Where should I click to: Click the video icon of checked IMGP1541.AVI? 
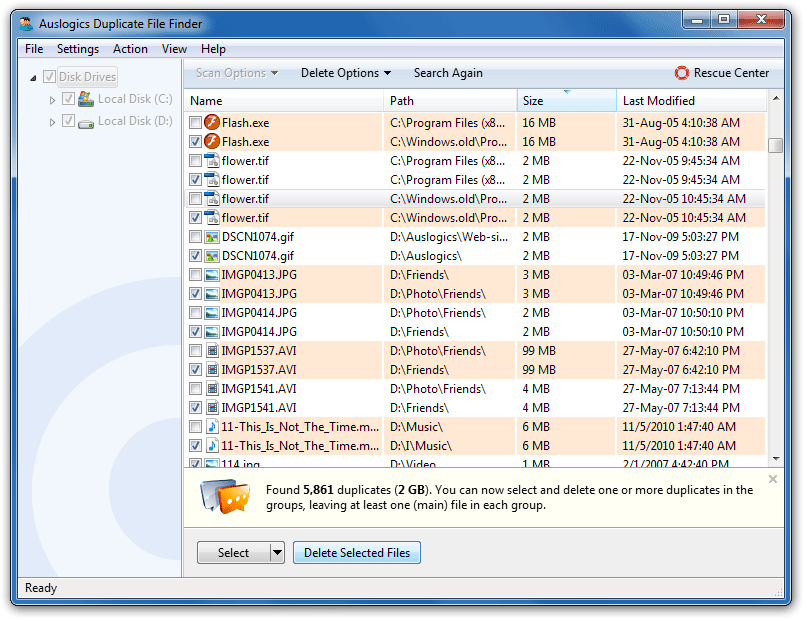212,408
